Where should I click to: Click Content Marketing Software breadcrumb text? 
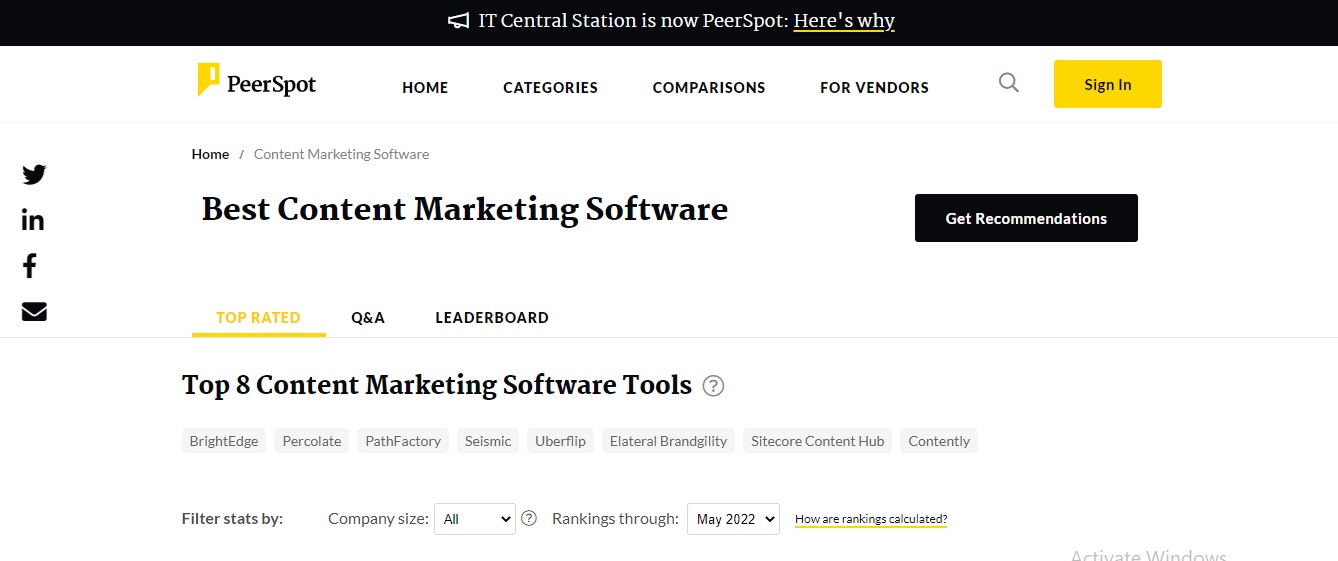341,154
